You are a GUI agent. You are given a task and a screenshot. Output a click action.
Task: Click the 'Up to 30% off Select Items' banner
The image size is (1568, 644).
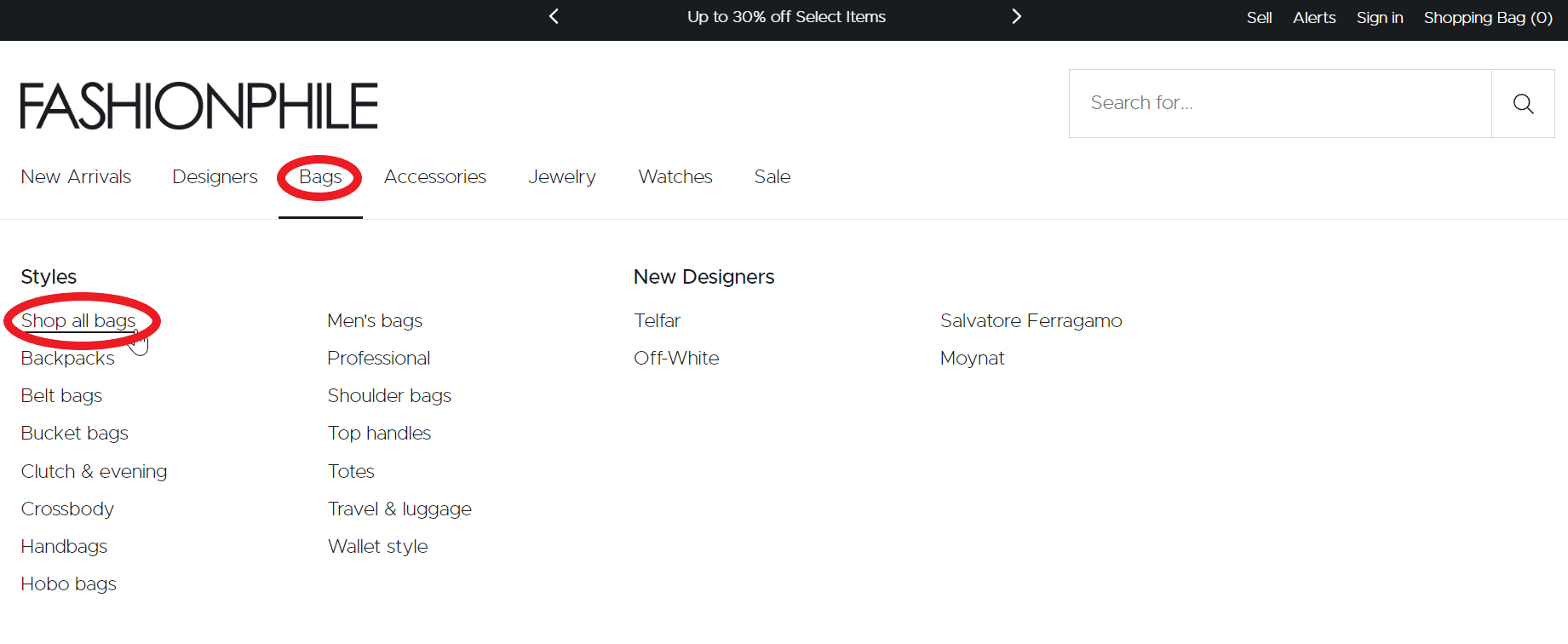point(786,17)
